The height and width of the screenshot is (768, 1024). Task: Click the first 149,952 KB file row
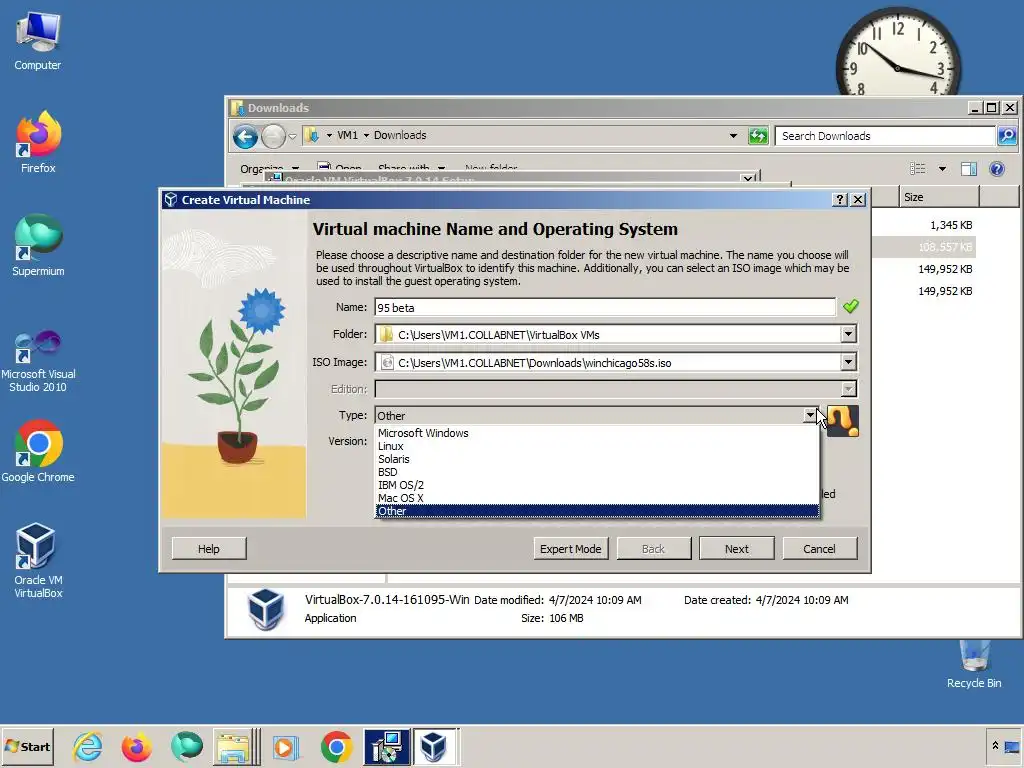point(945,269)
